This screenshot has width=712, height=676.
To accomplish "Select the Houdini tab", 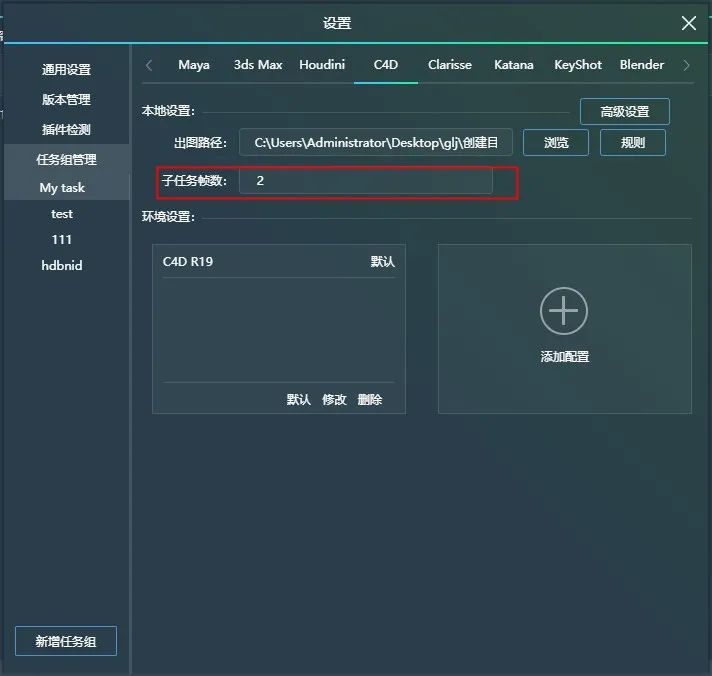I will pyautogui.click(x=322, y=65).
